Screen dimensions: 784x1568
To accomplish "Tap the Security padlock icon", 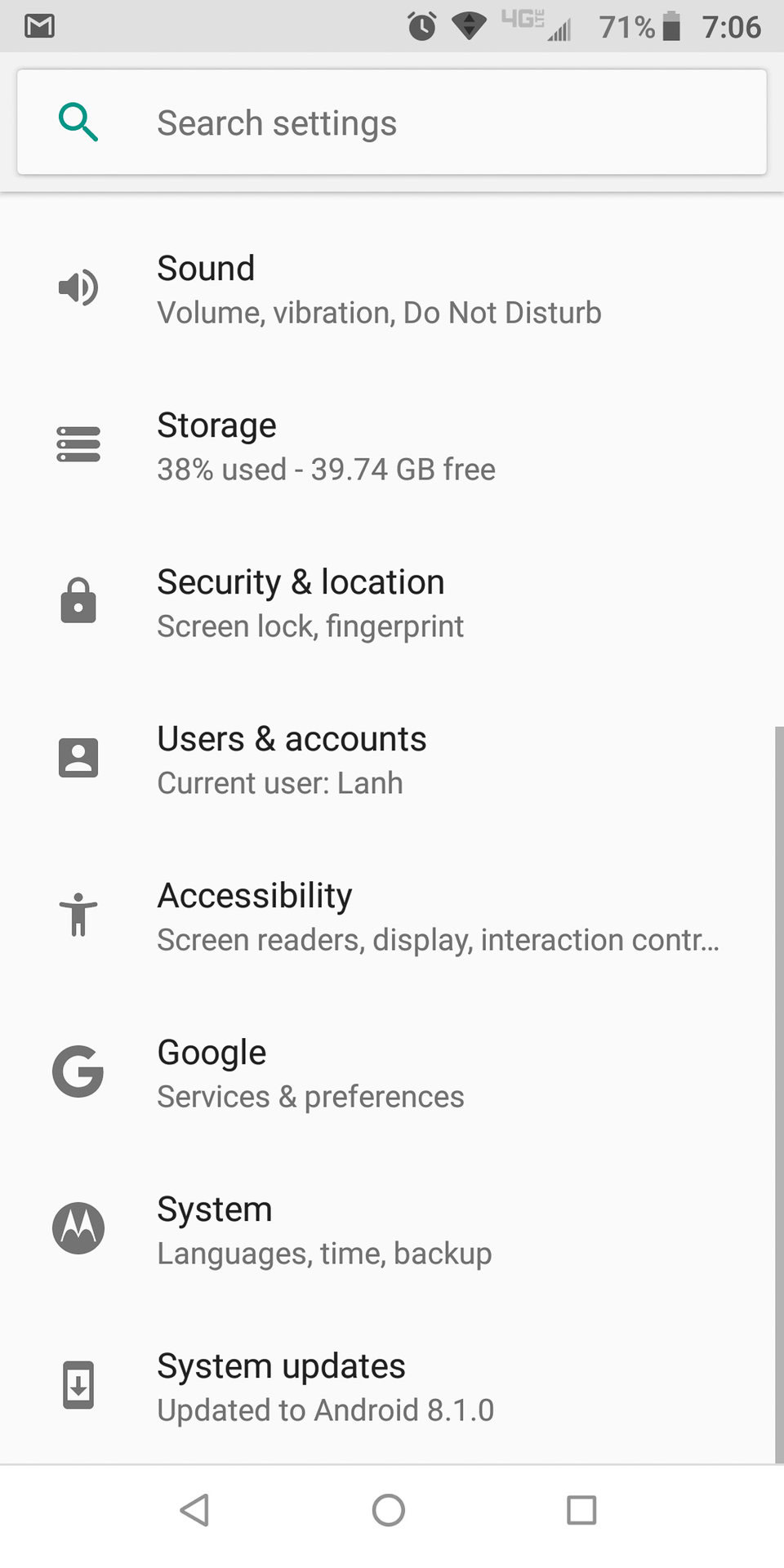I will click(x=78, y=601).
